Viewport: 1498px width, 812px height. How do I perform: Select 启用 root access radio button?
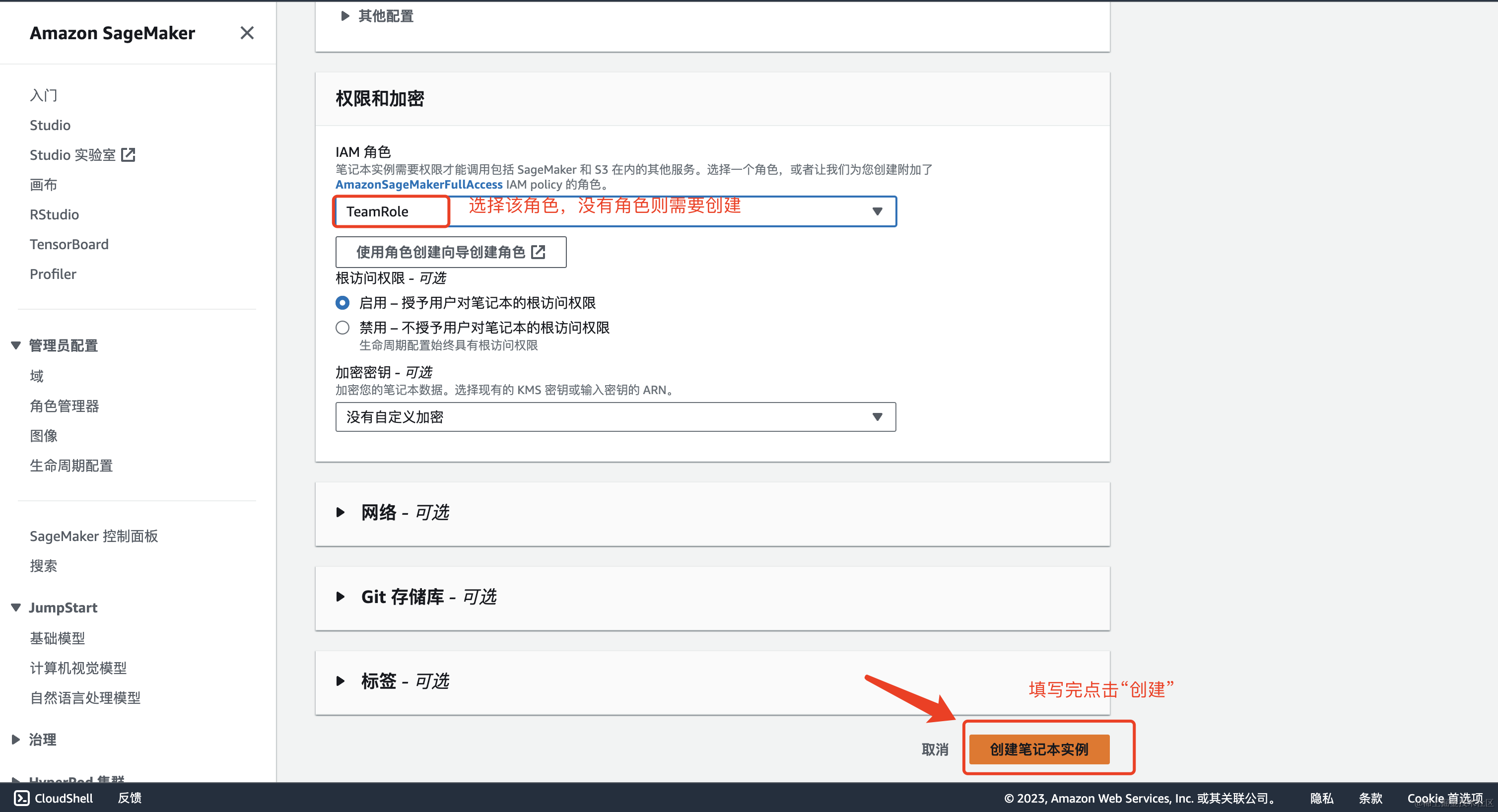pyautogui.click(x=342, y=303)
